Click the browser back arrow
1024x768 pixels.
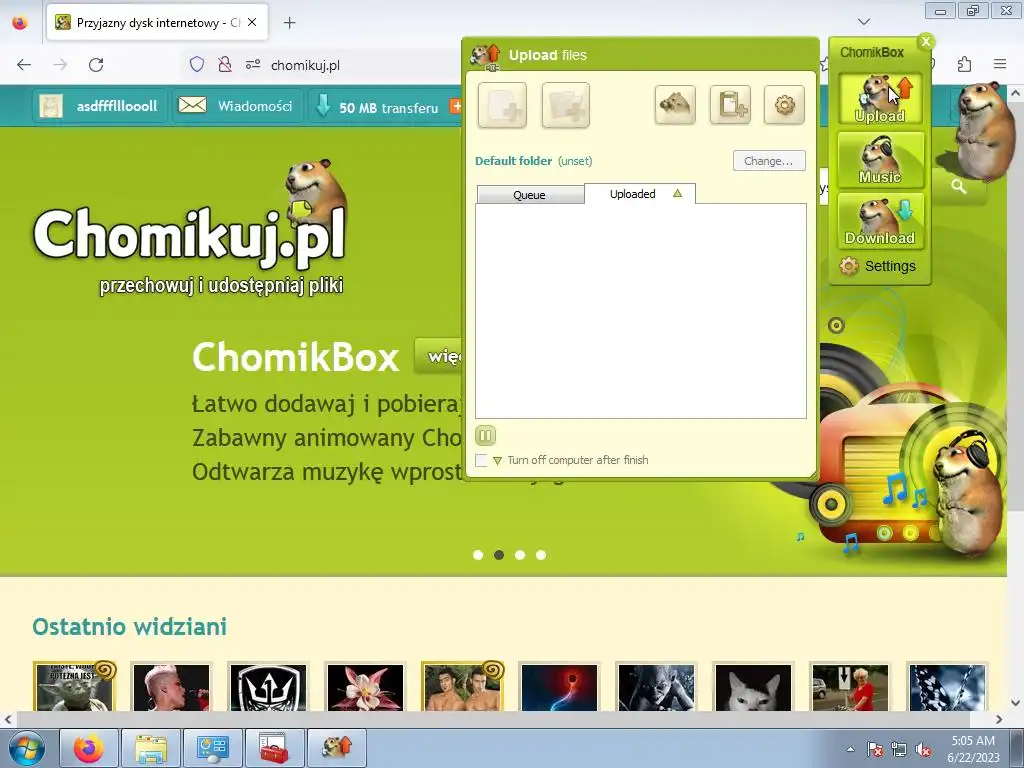click(x=24, y=65)
